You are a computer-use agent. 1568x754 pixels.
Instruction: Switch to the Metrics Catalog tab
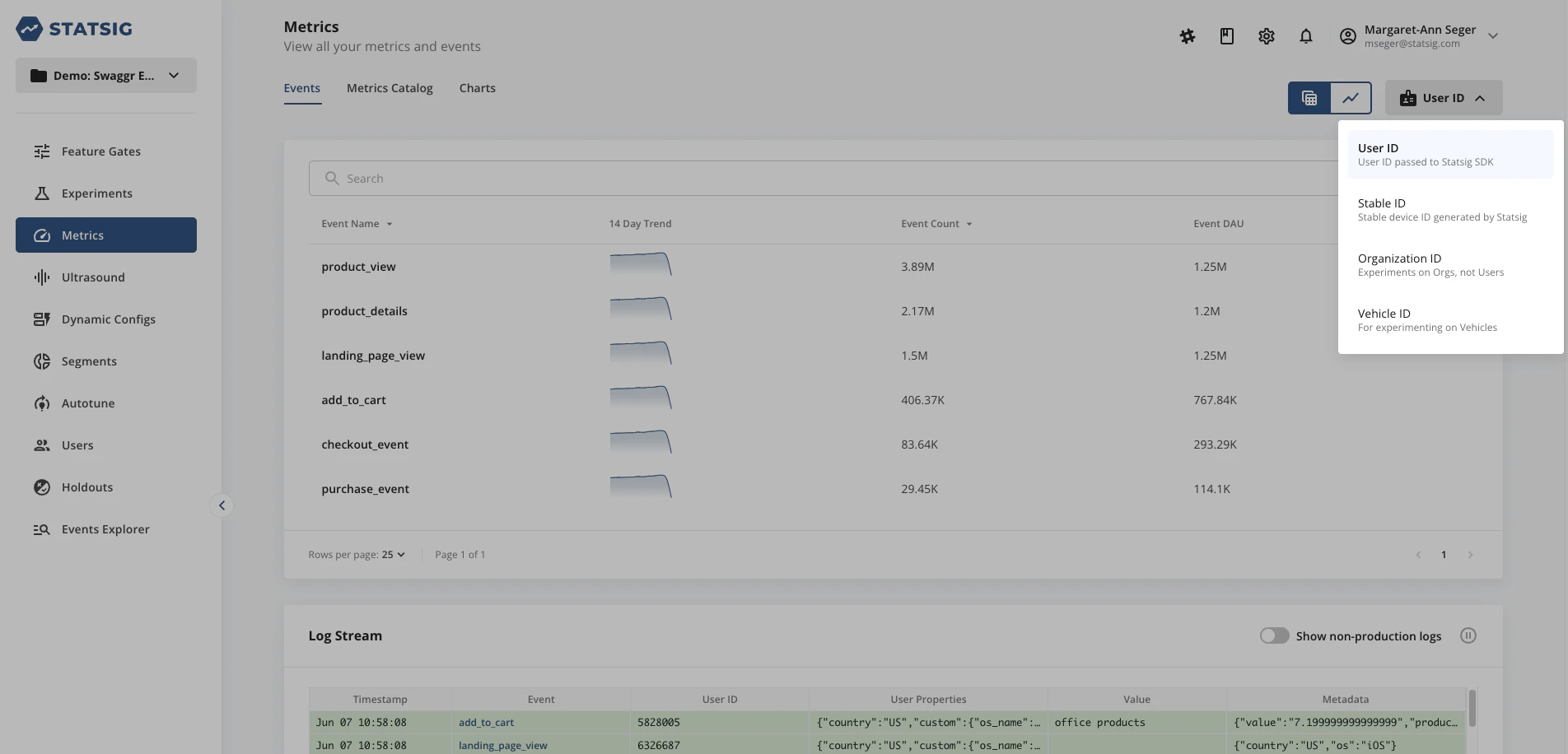coord(389,88)
